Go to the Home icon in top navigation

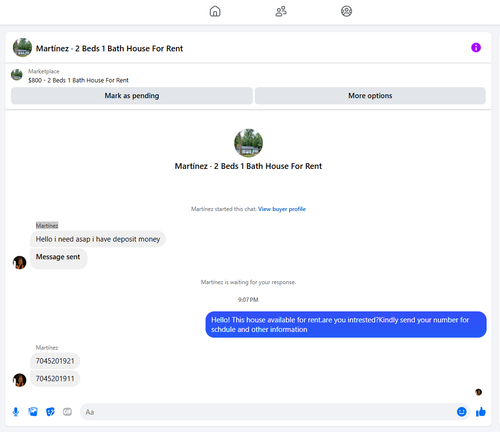pyautogui.click(x=215, y=11)
